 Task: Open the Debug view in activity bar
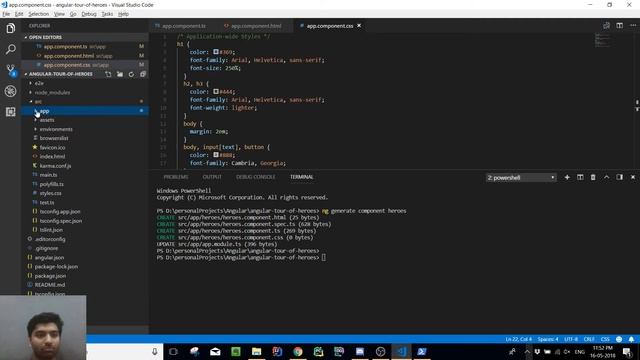(11, 91)
